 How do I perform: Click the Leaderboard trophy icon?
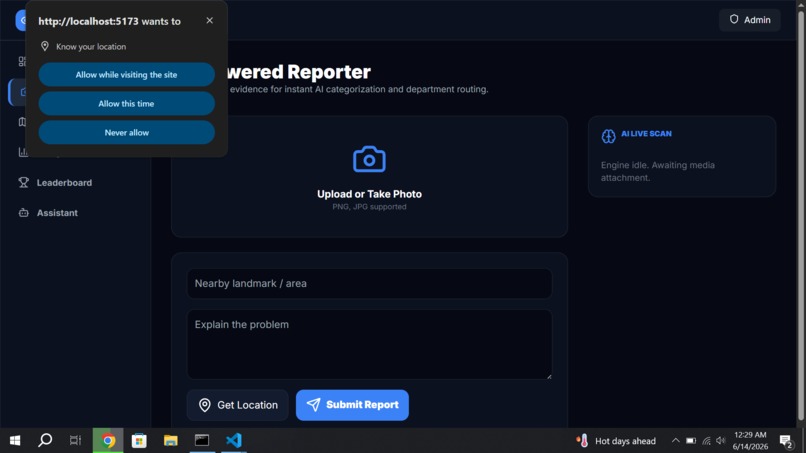coord(24,183)
